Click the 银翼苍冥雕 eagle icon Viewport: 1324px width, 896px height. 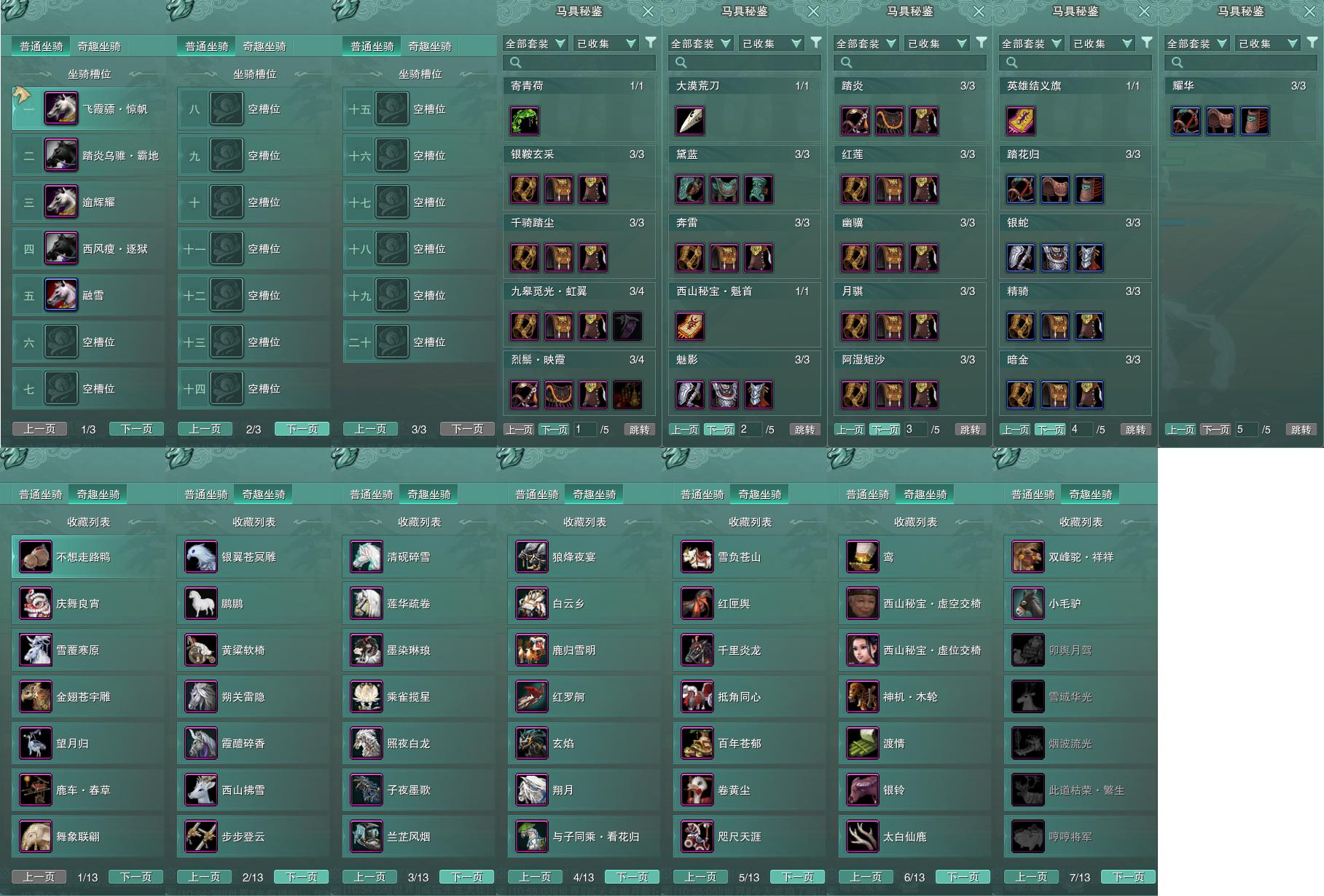pos(201,557)
